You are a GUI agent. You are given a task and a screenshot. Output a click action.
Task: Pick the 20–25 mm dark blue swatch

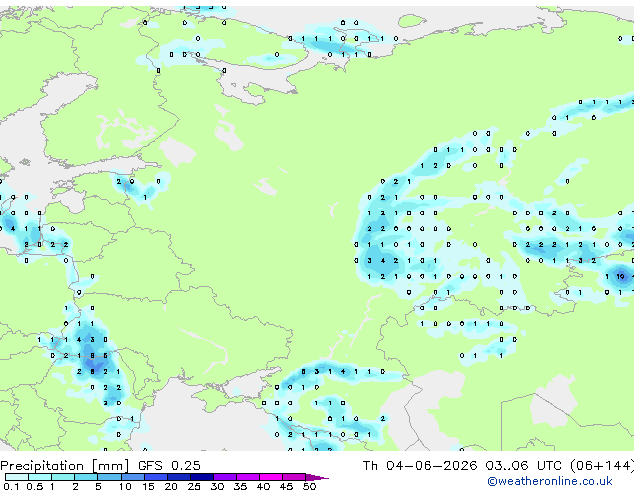point(178,477)
